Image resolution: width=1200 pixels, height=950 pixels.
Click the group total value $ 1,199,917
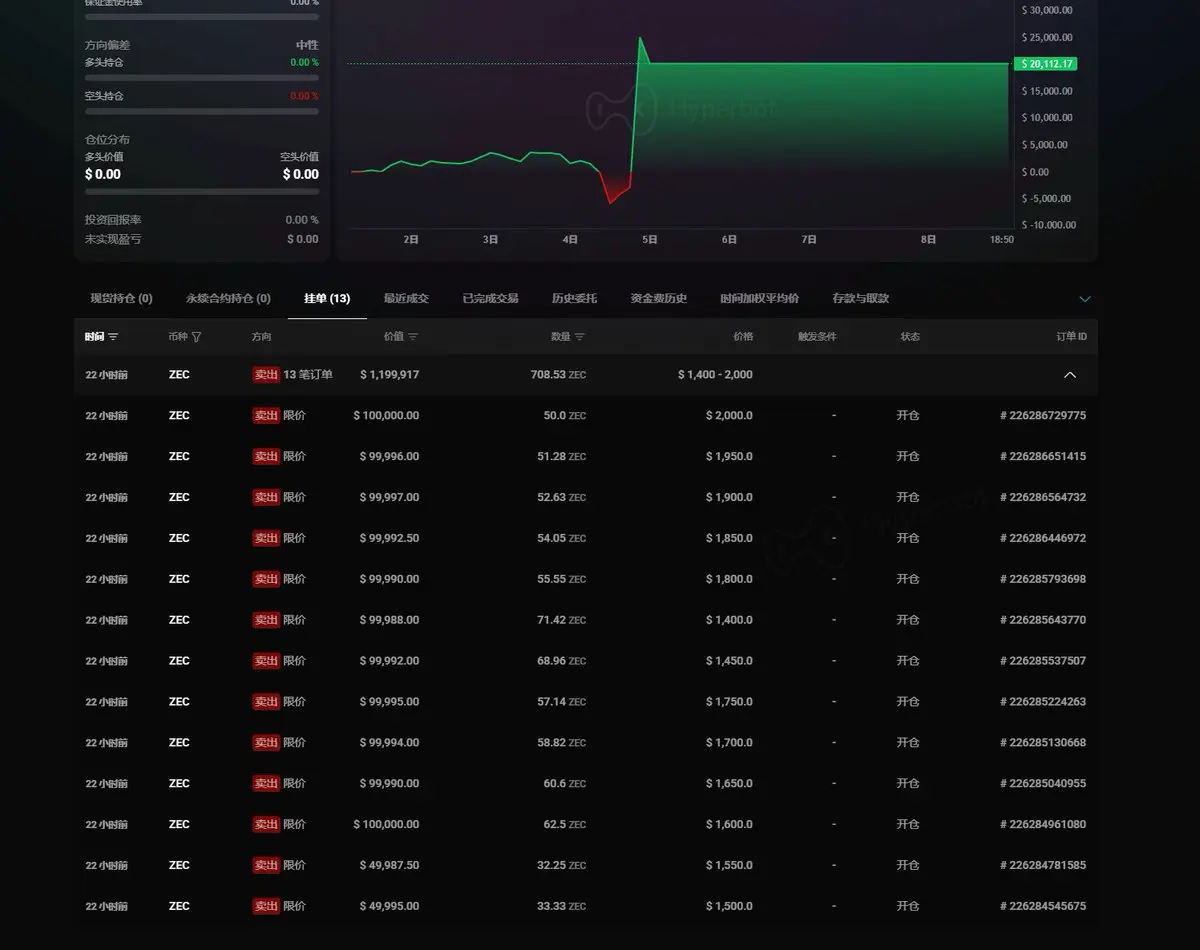tap(389, 375)
